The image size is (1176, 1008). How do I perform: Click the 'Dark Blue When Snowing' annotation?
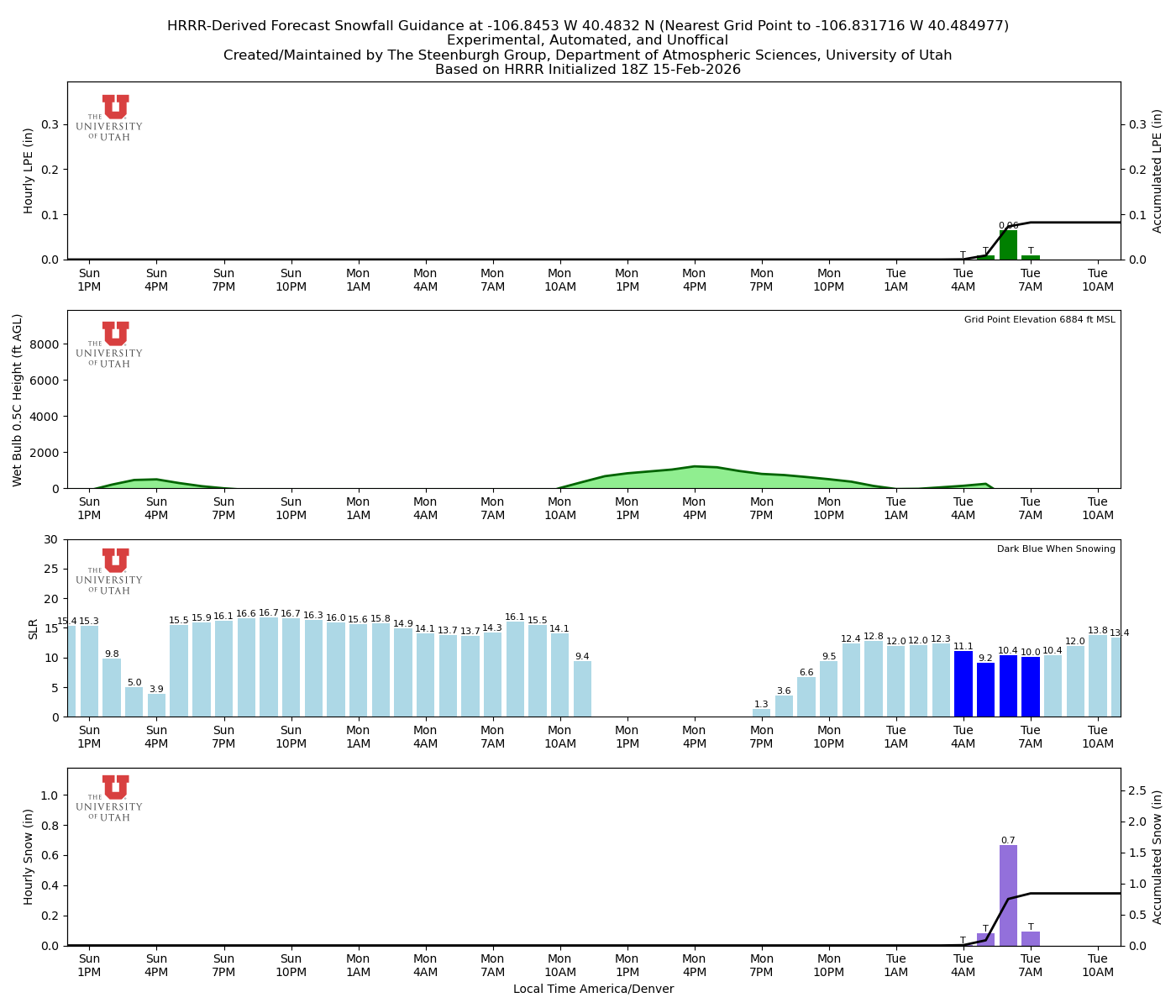point(1056,549)
